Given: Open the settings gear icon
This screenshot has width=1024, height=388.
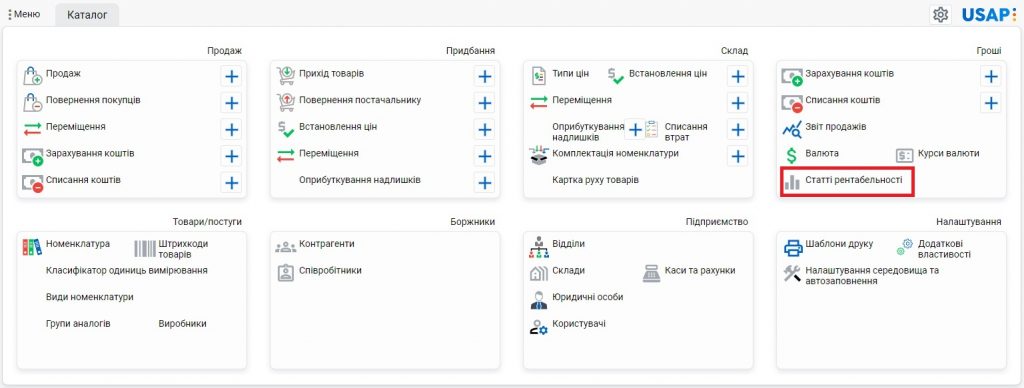Looking at the screenshot, I should (940, 14).
